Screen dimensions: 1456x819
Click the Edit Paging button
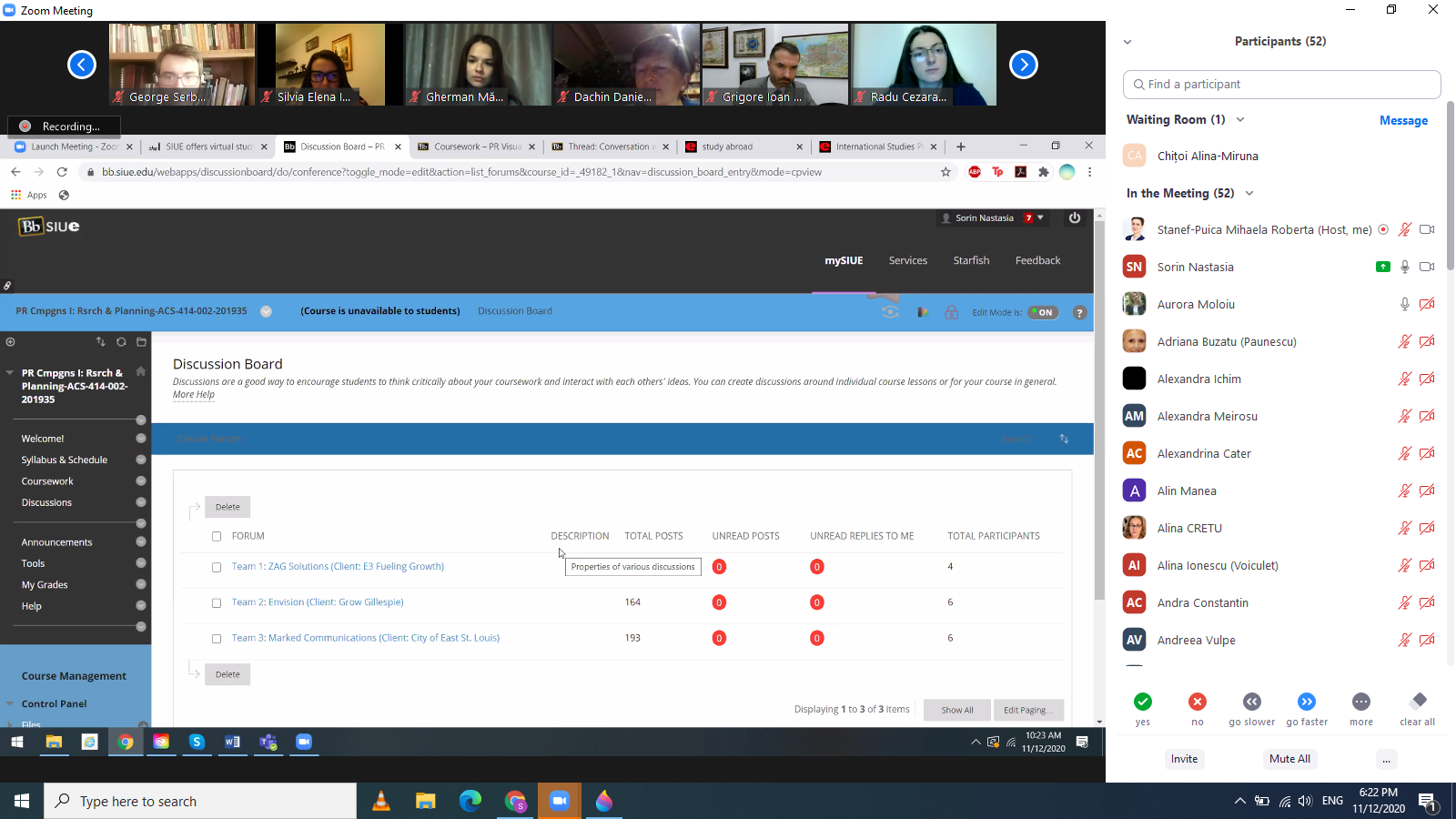(x=1028, y=710)
